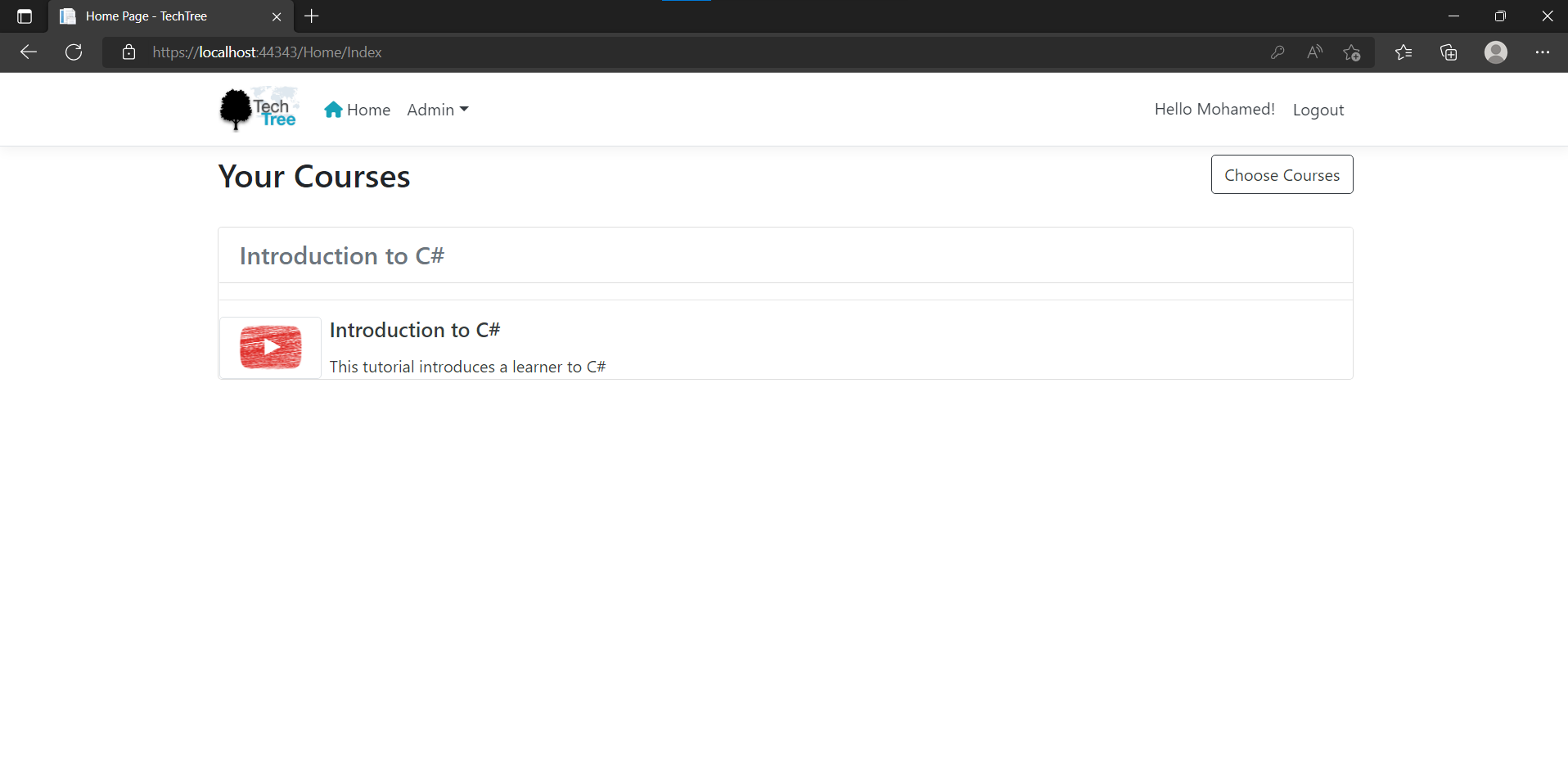The width and height of the screenshot is (1568, 780).
Task: Refresh the current page
Action: point(73,52)
